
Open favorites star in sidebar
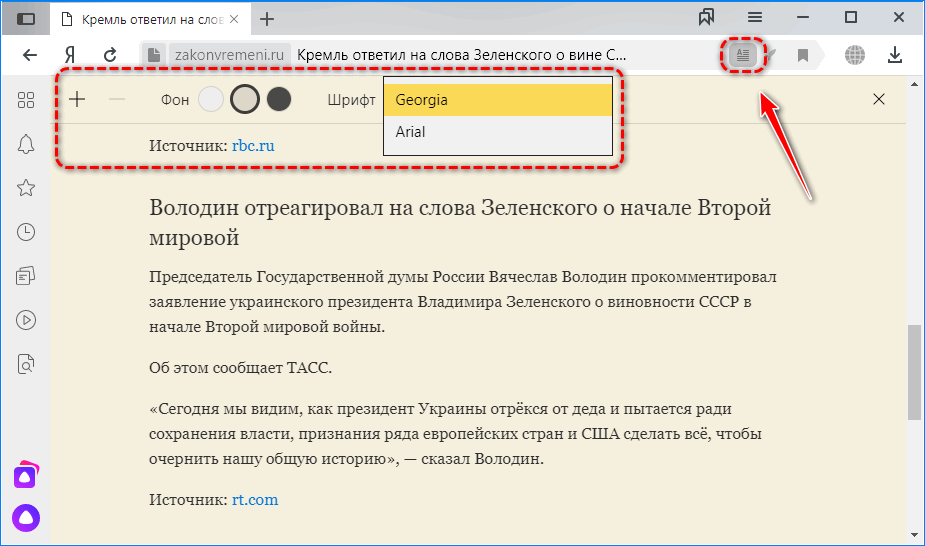[26, 188]
